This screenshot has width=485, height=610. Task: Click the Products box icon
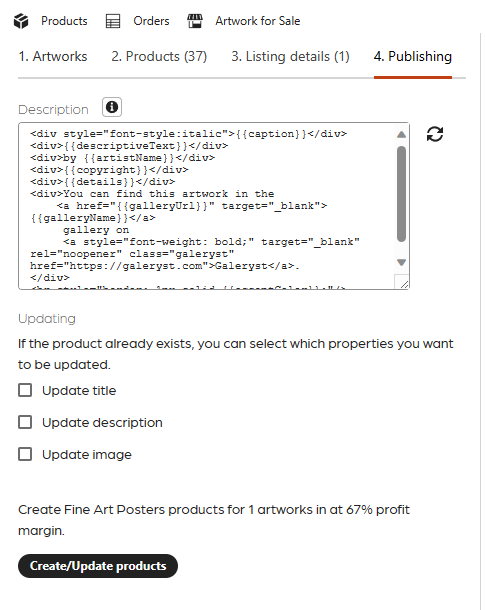click(x=21, y=21)
